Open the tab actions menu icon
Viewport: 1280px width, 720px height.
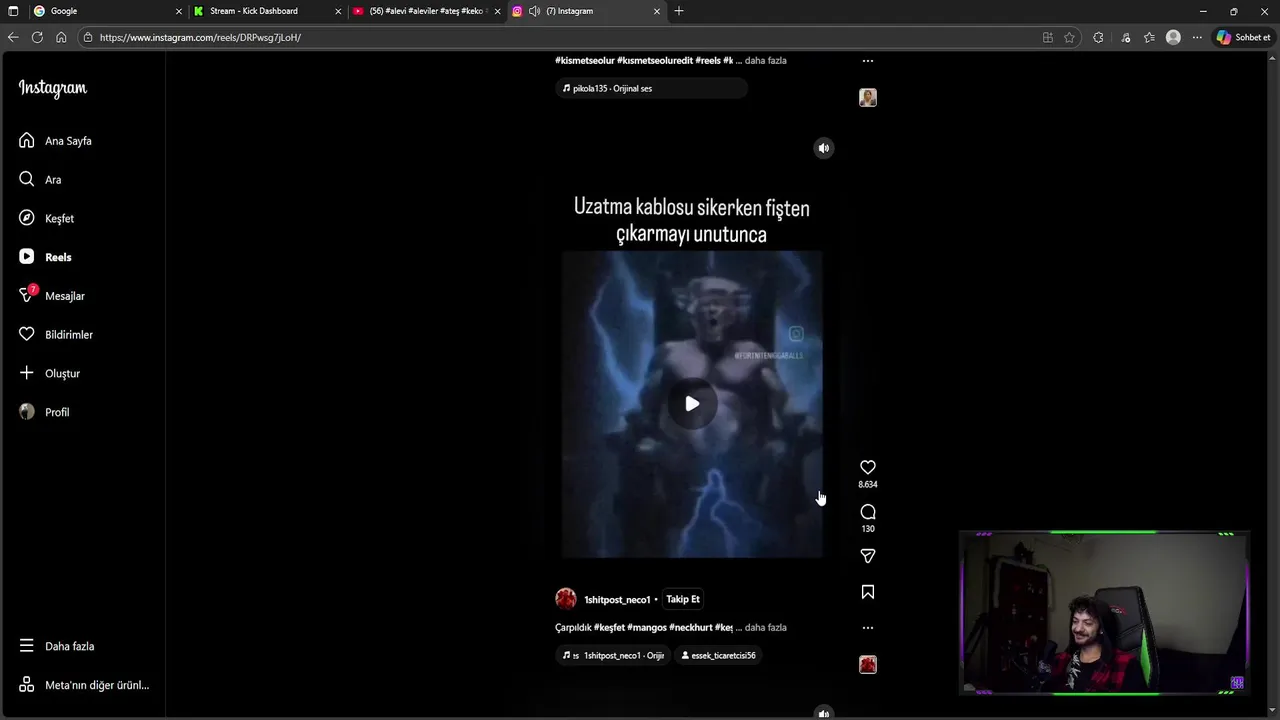13,11
